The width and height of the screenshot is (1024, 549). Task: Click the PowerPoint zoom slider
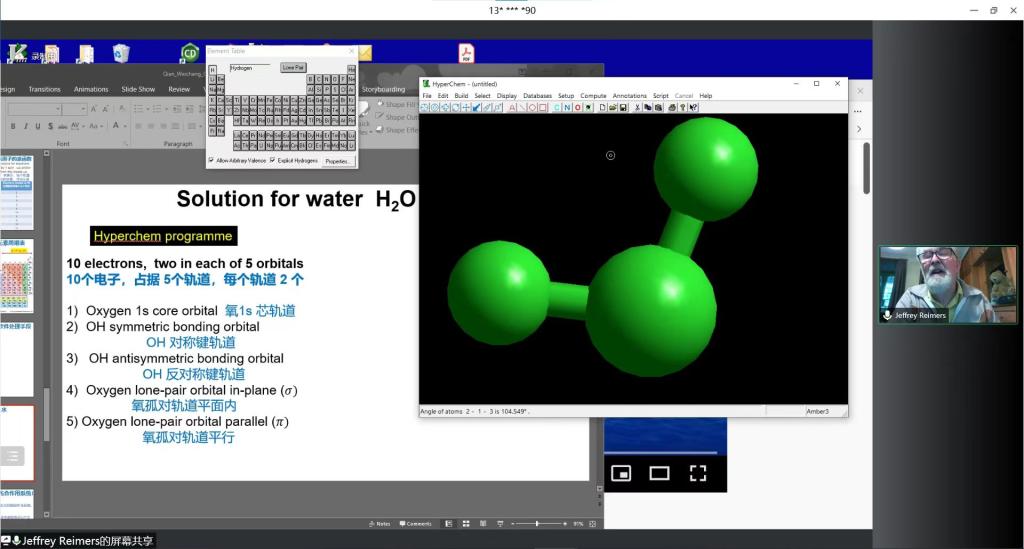coord(537,523)
